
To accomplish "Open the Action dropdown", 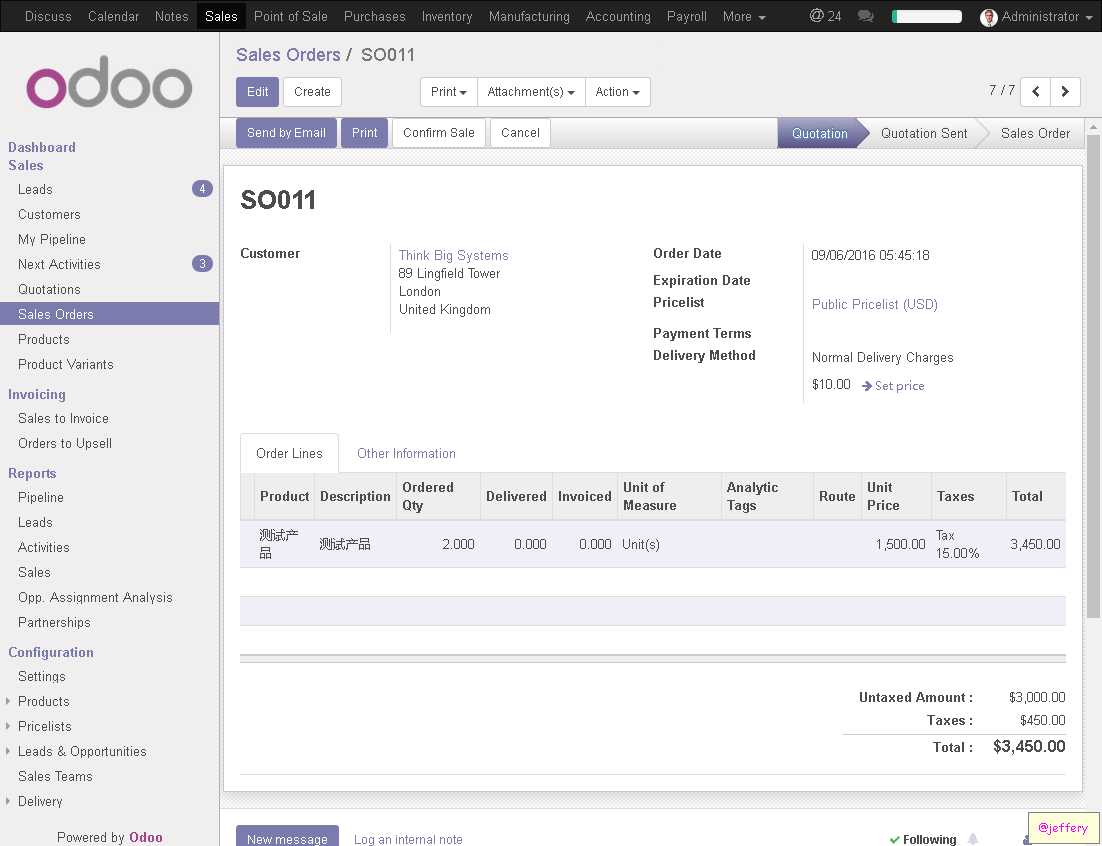I will click(617, 91).
